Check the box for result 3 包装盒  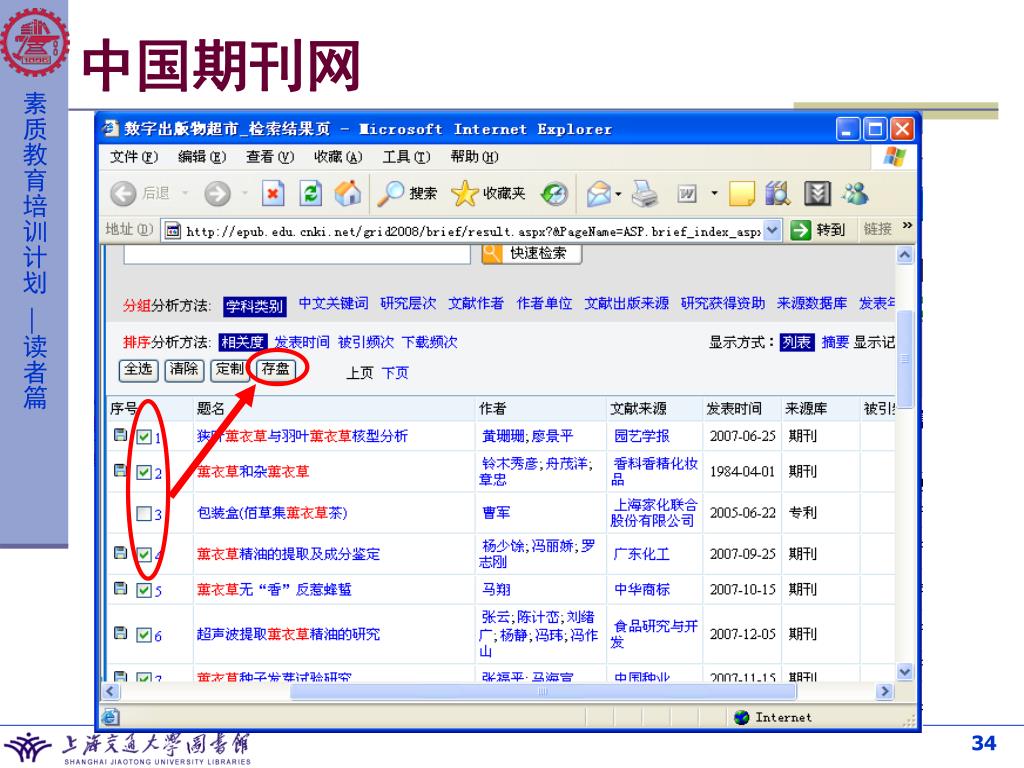tap(144, 513)
